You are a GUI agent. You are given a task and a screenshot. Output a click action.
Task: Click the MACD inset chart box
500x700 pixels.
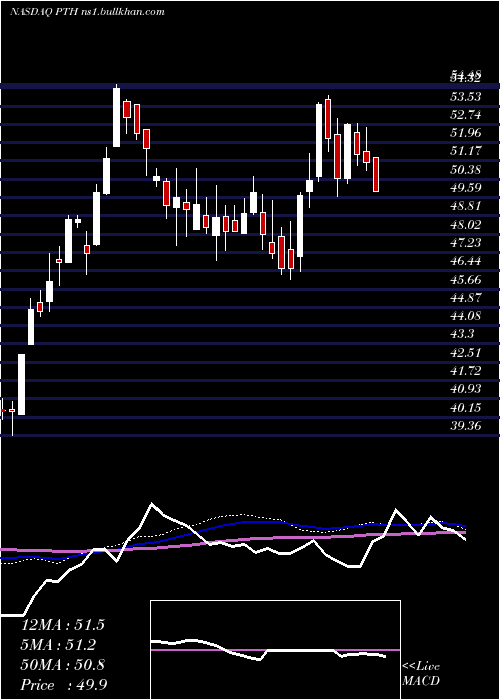[x=275, y=650]
